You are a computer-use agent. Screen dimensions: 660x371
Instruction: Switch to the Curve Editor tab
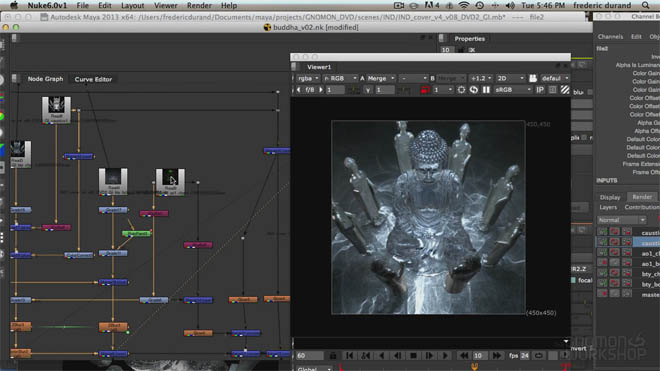tap(93, 79)
